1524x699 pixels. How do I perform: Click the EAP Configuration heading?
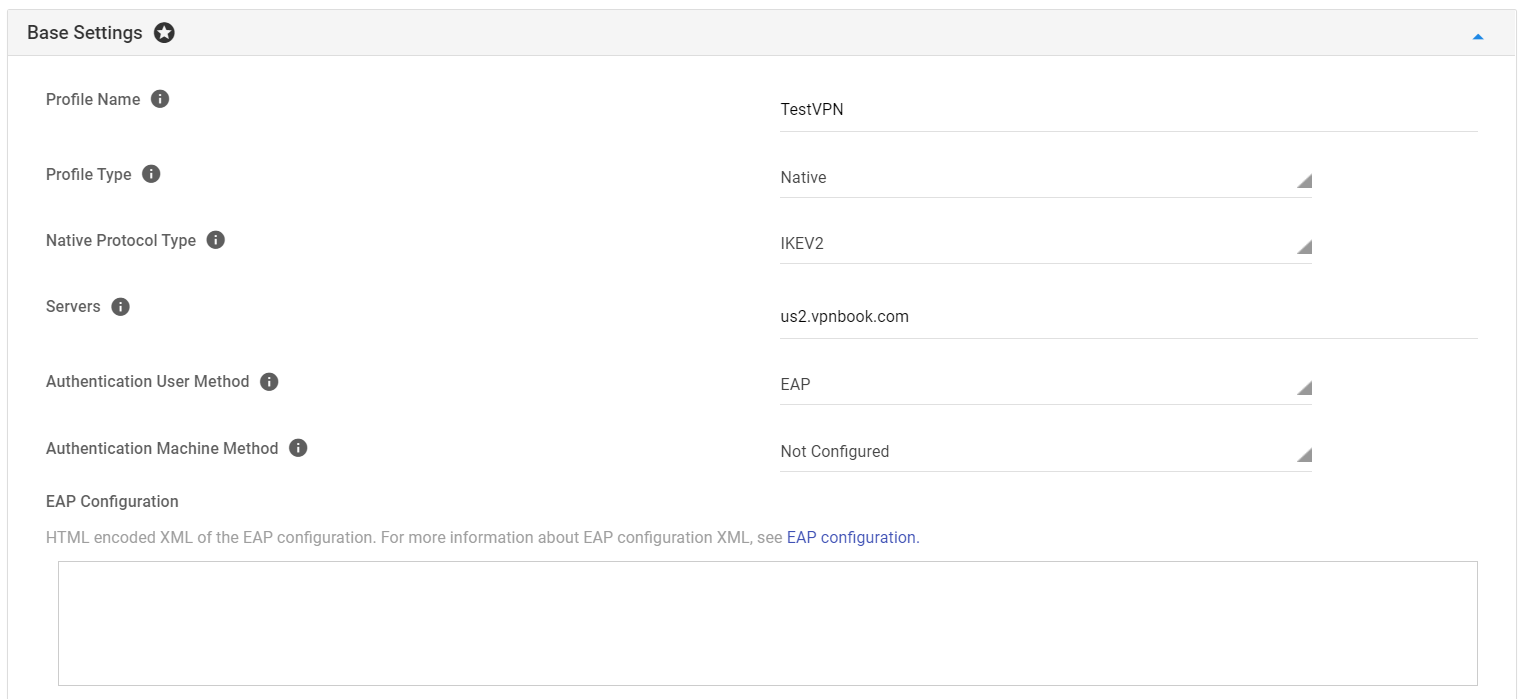112,502
